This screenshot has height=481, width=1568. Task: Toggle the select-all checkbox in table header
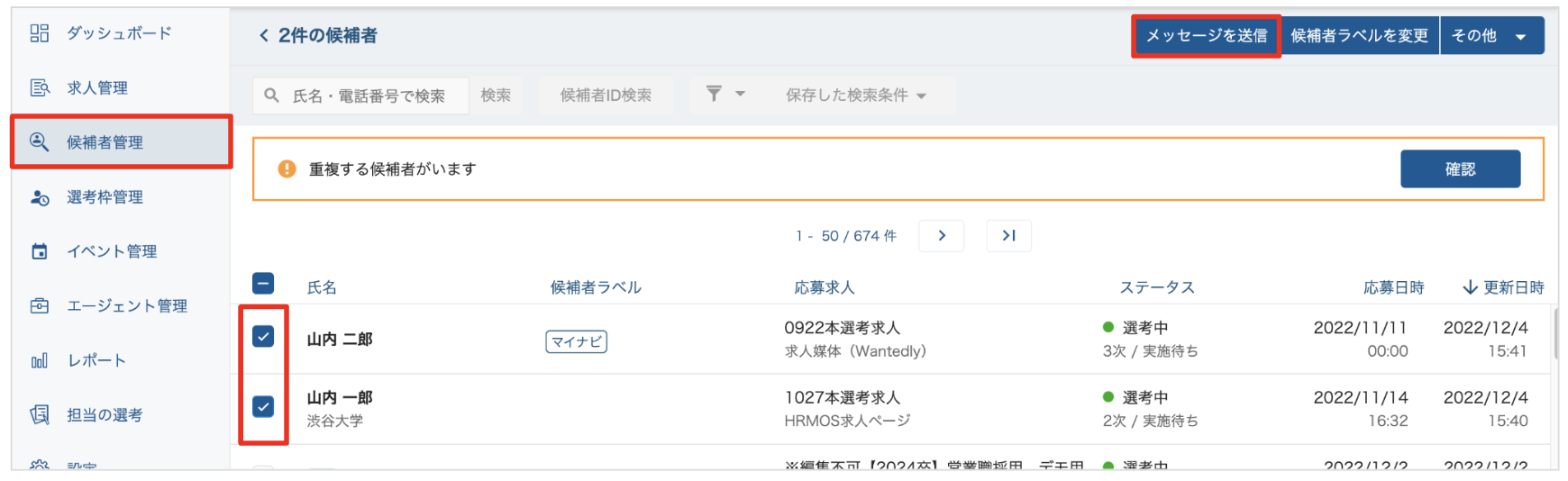(263, 285)
